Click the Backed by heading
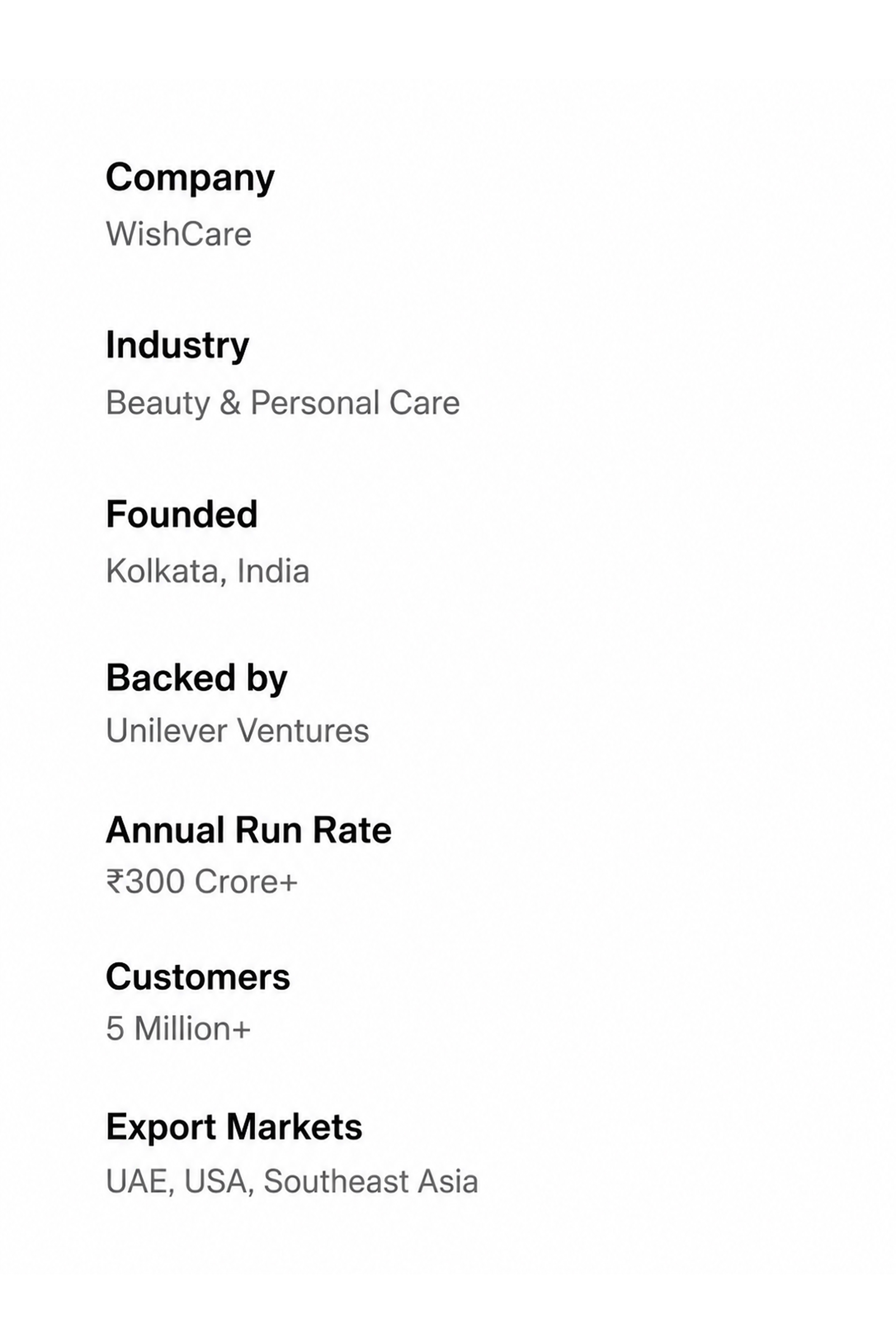 pyautogui.click(x=197, y=678)
